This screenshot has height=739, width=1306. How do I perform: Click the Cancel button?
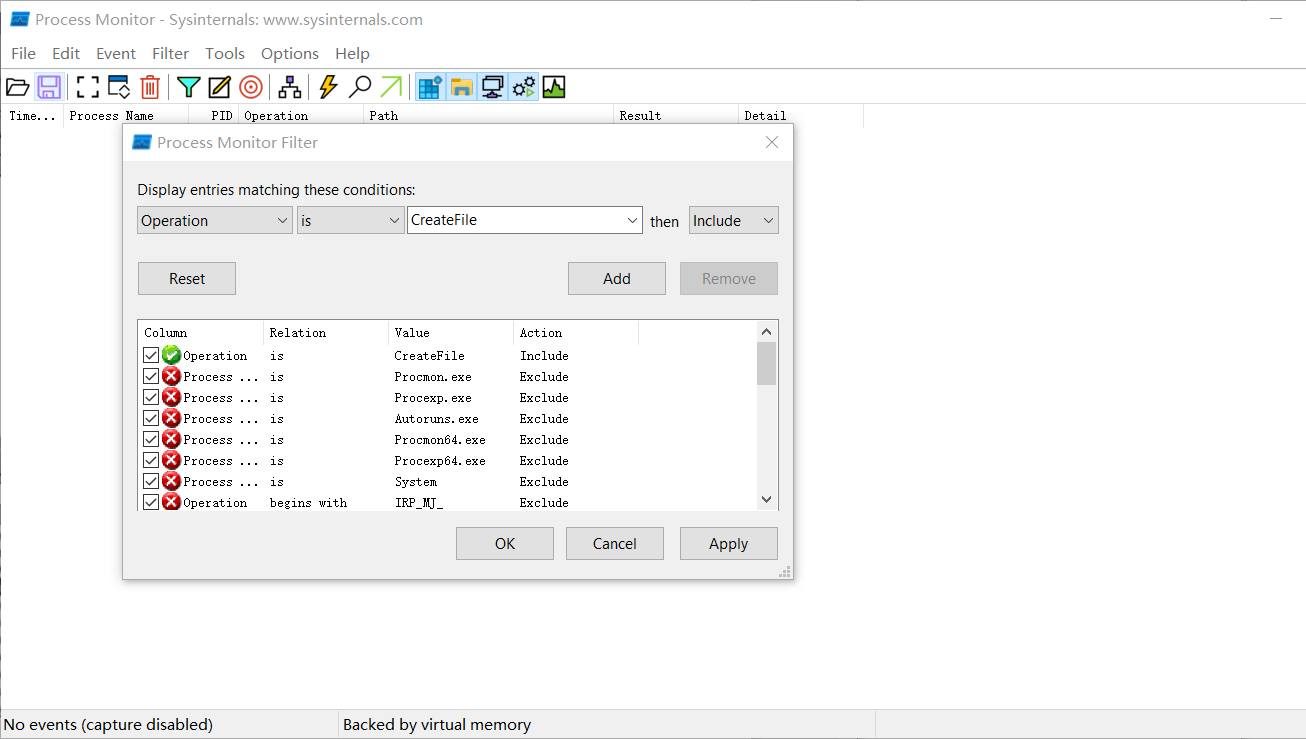point(615,544)
